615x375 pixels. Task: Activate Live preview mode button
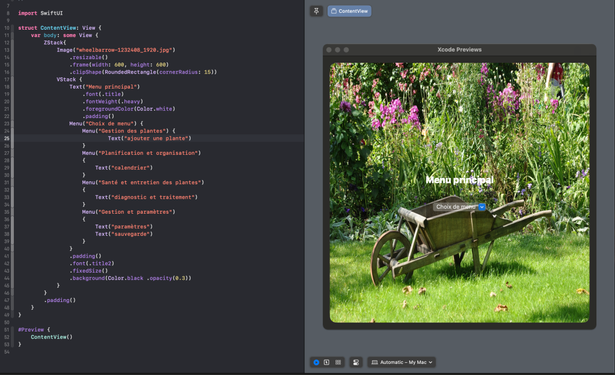click(x=316, y=362)
